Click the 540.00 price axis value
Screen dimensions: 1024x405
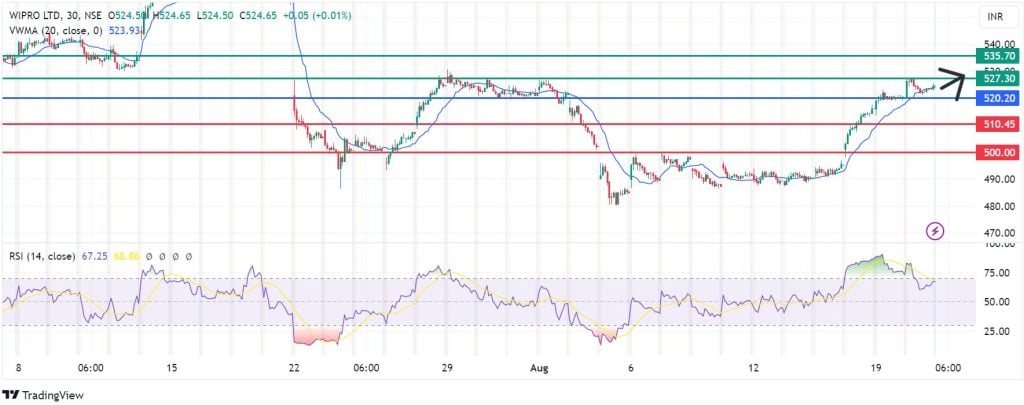(1000, 44)
